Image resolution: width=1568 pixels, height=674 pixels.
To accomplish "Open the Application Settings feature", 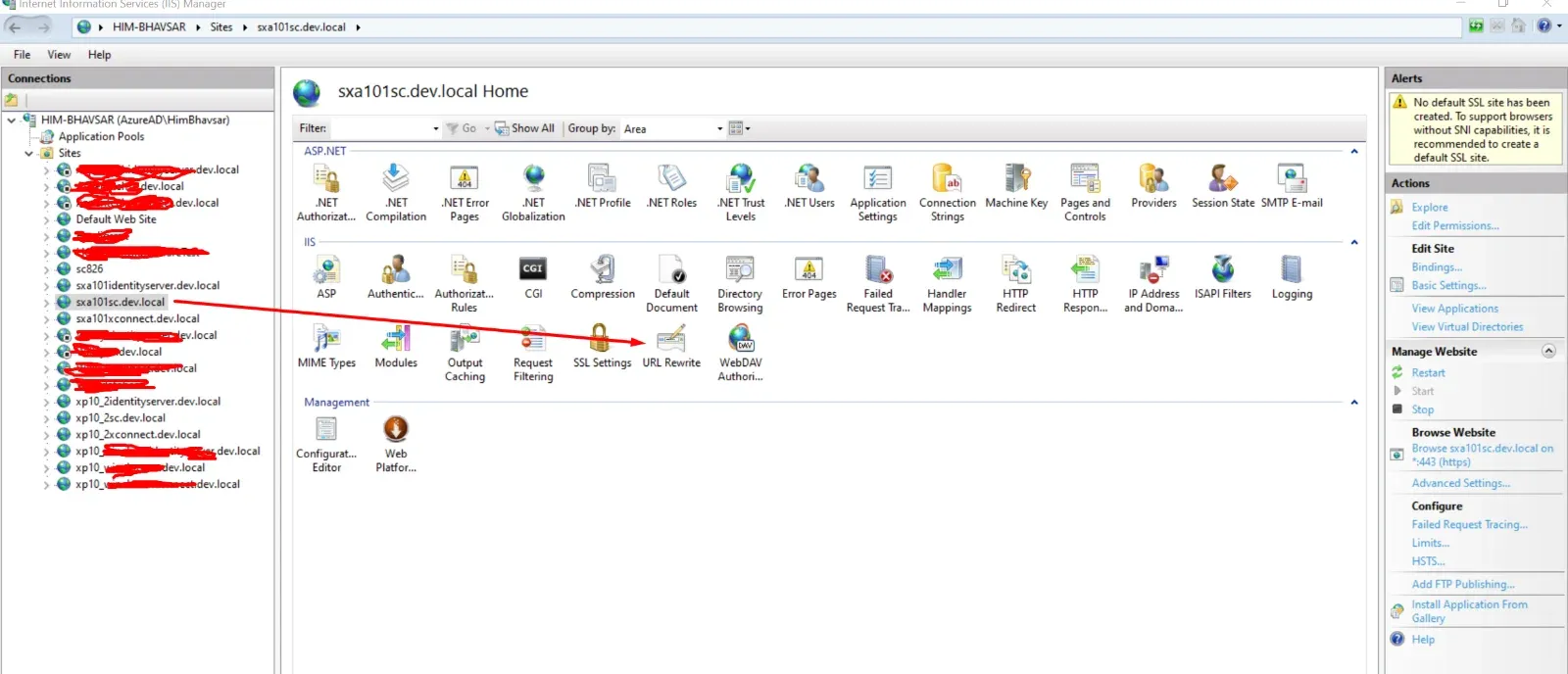I will 878,192.
